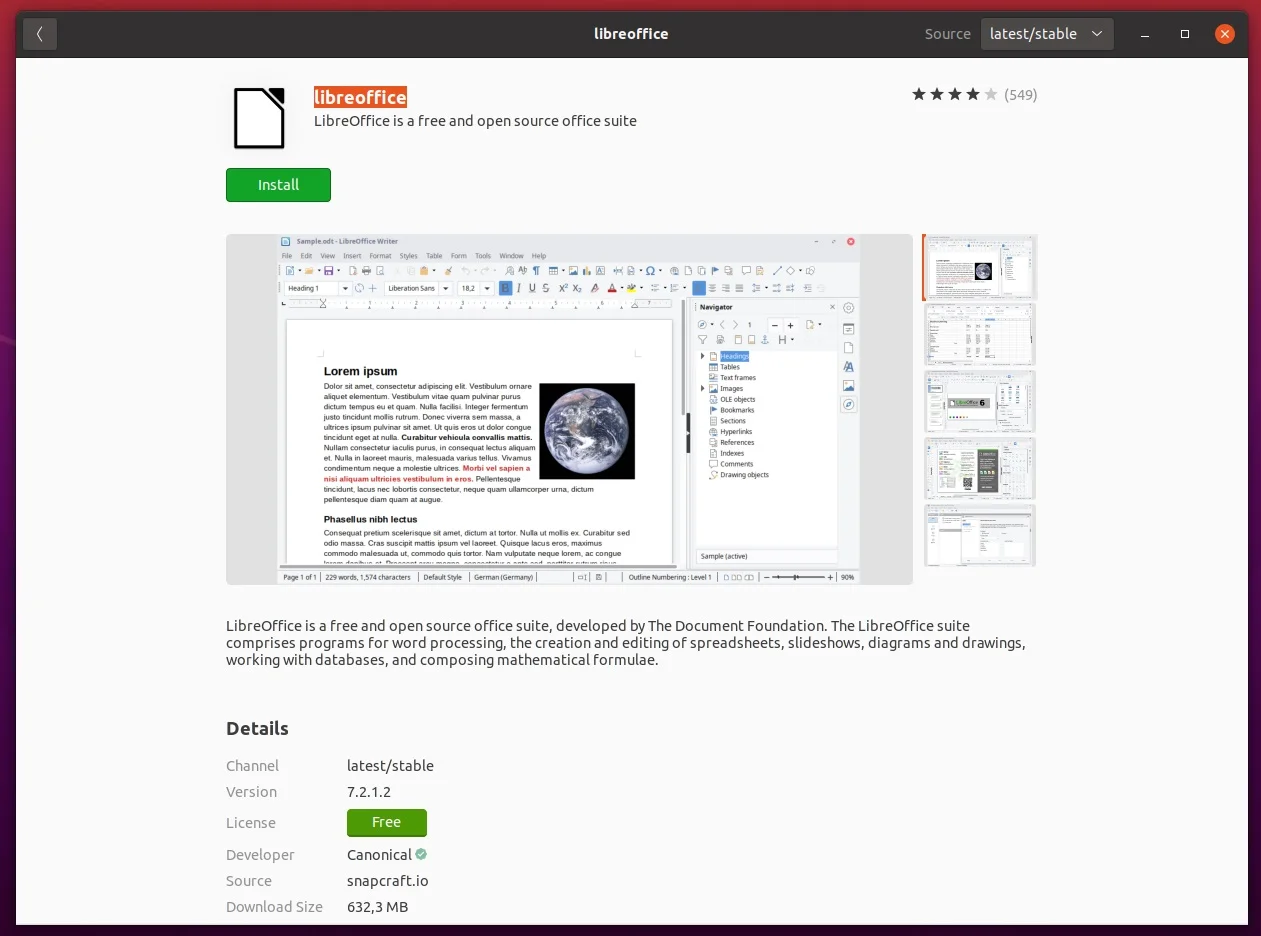The image size is (1261, 936).
Task: Select the fifth thumbnail at the bottom
Action: (x=980, y=536)
